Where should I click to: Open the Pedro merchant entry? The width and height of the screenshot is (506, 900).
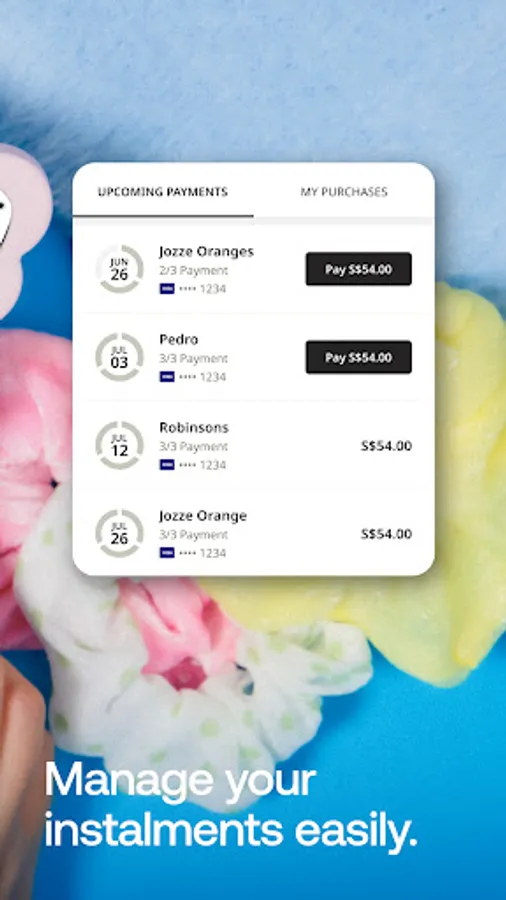[x=179, y=339]
